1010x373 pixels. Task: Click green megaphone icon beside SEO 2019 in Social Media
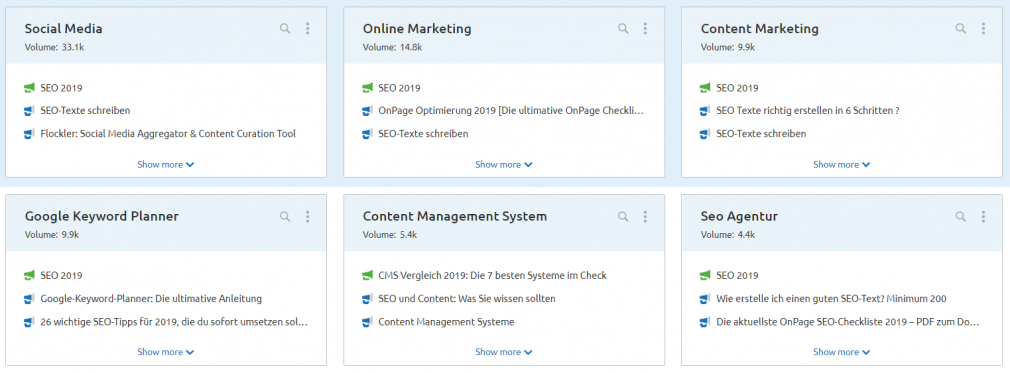point(29,88)
